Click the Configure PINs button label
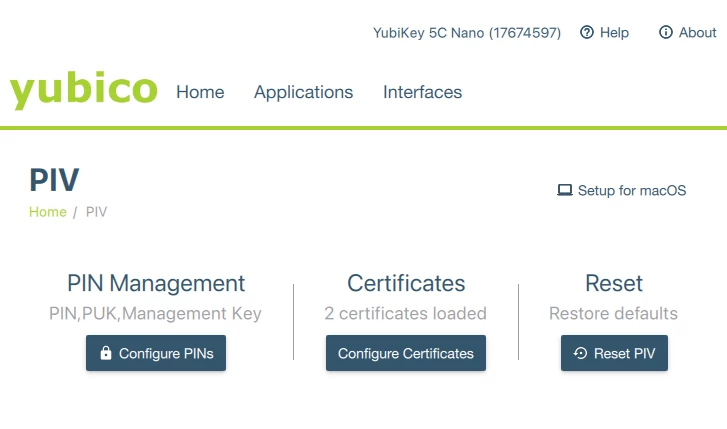 coord(166,353)
